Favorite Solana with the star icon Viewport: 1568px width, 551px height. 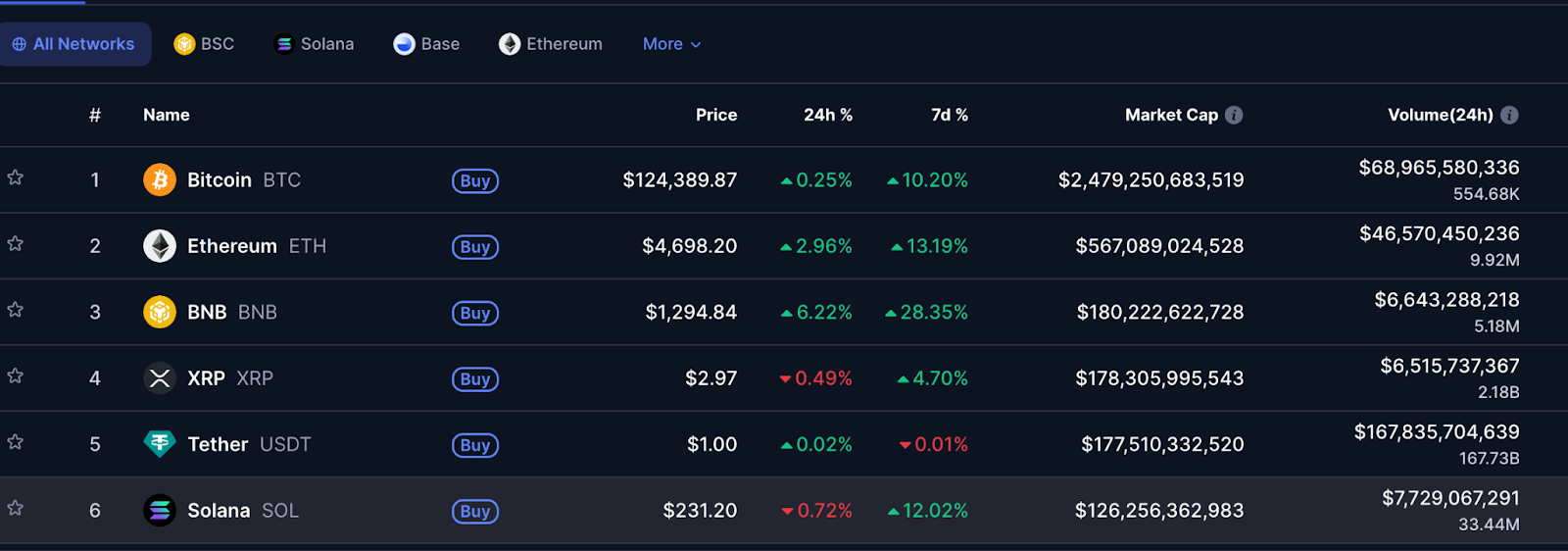tap(16, 509)
